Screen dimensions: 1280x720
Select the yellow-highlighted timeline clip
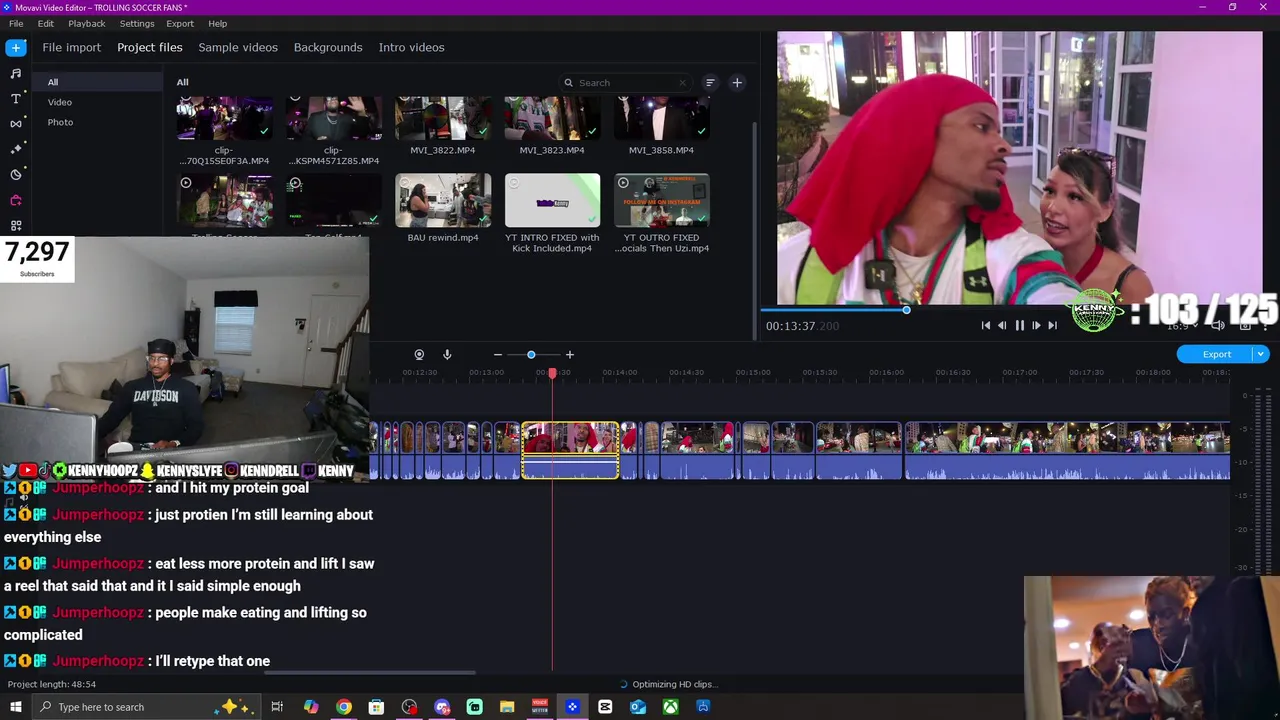(x=570, y=451)
